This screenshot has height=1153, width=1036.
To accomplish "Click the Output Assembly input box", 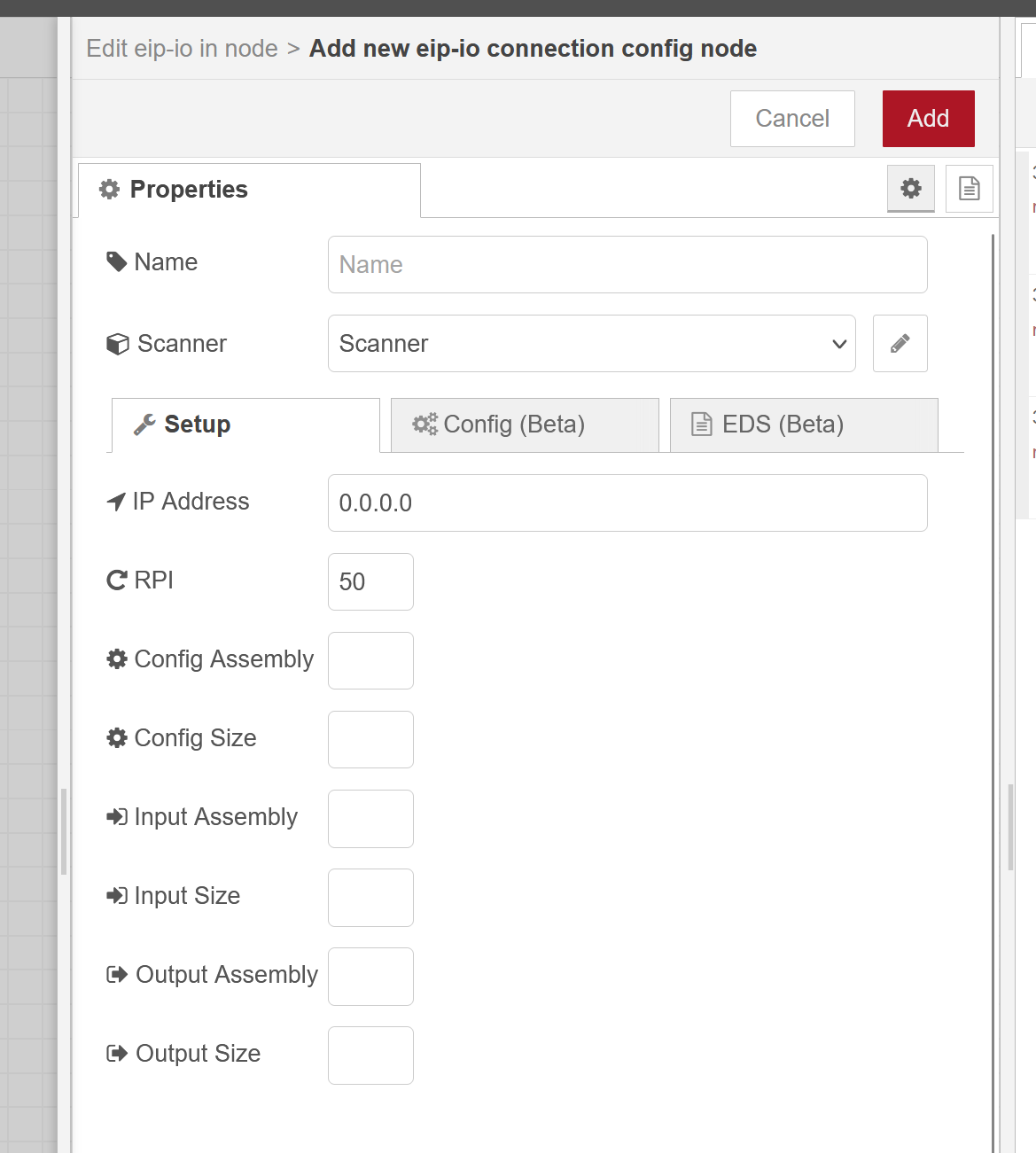I will pos(370,976).
